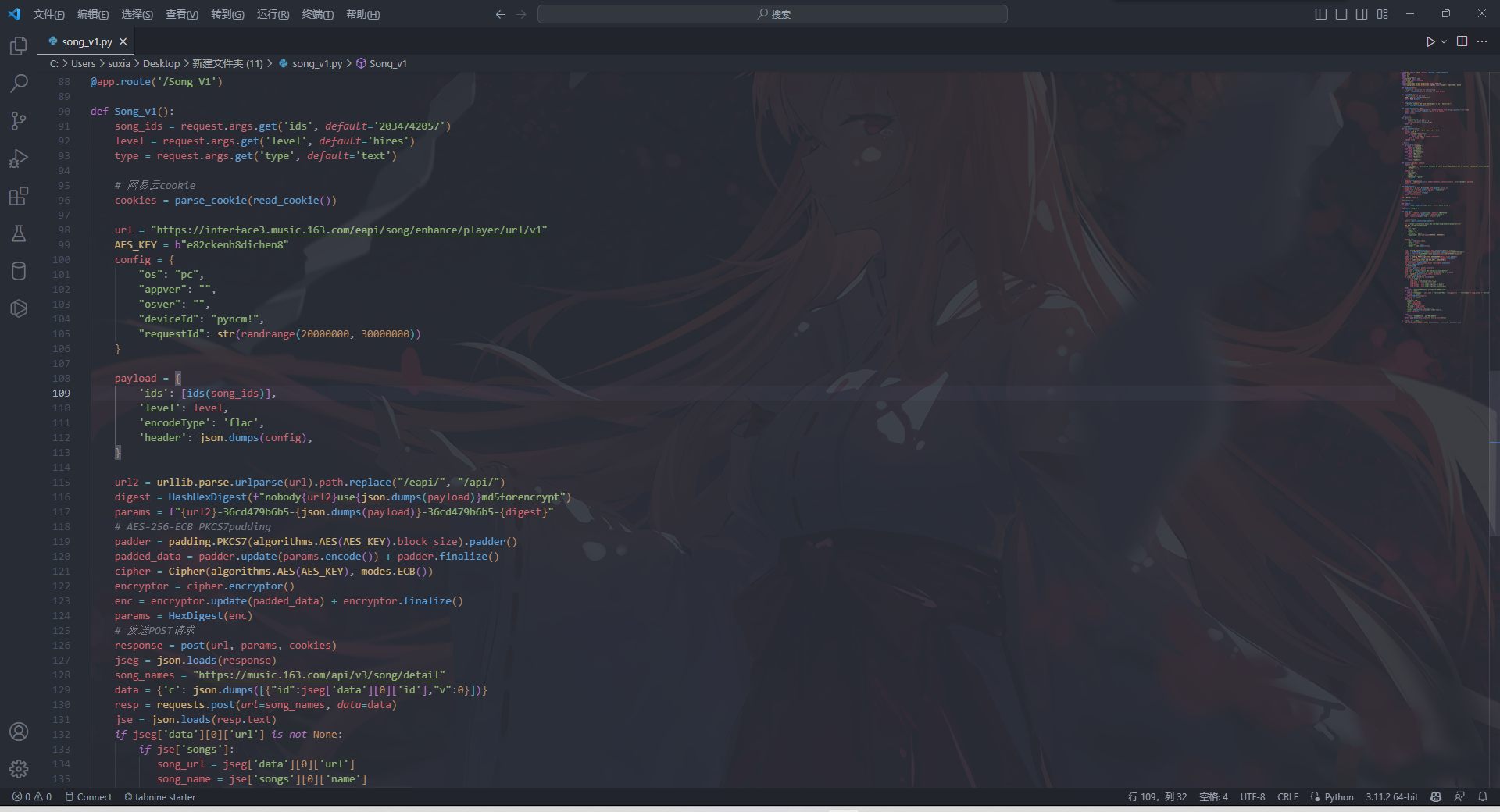Click the errors and warnings status indicator
1500x812 pixels.
(31, 796)
